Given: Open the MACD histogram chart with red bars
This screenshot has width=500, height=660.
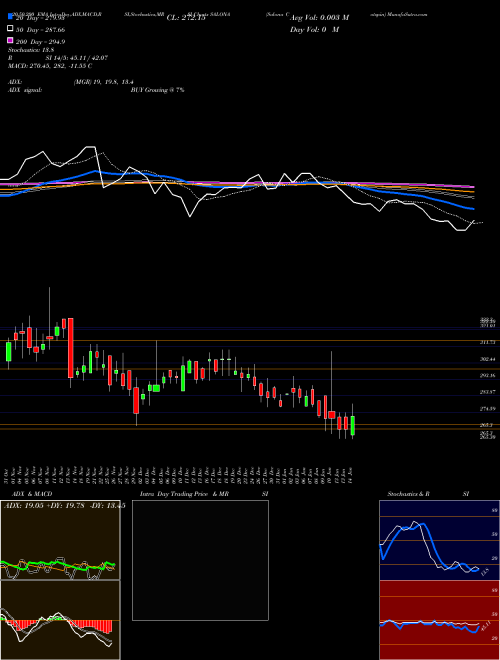Looking at the screenshot, I should 60,620.
